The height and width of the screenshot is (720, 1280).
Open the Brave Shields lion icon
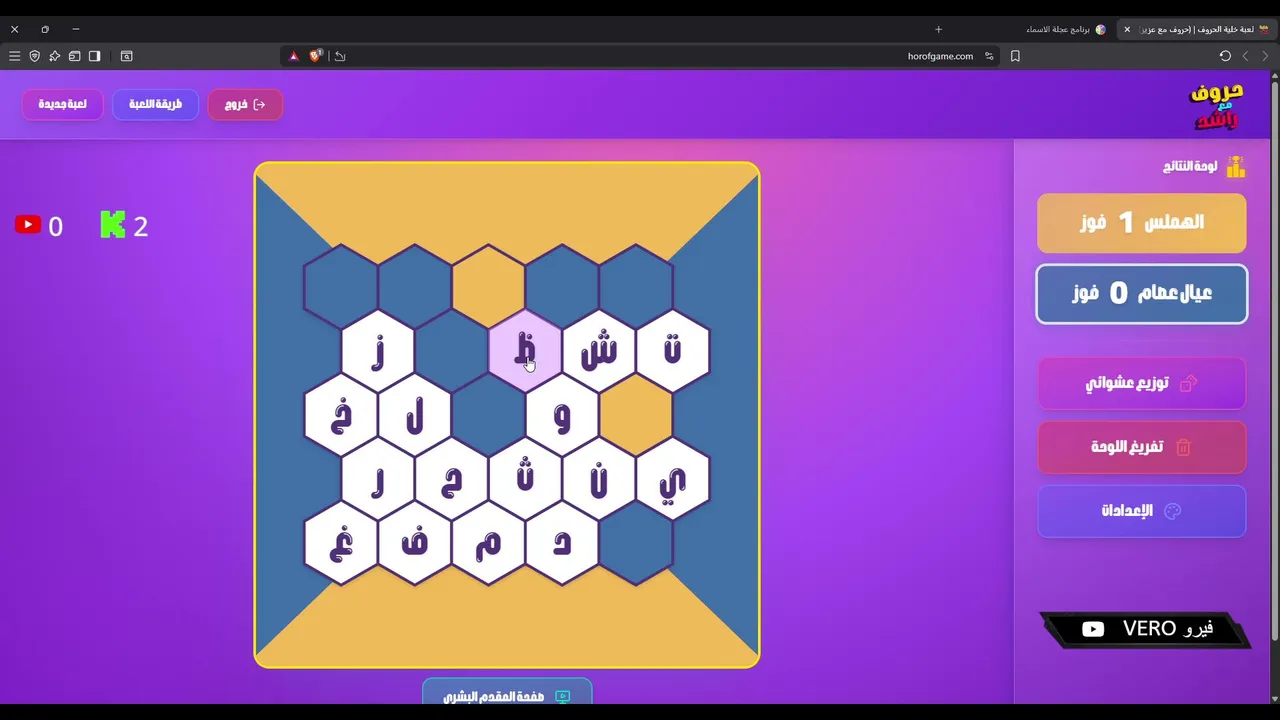click(x=316, y=56)
